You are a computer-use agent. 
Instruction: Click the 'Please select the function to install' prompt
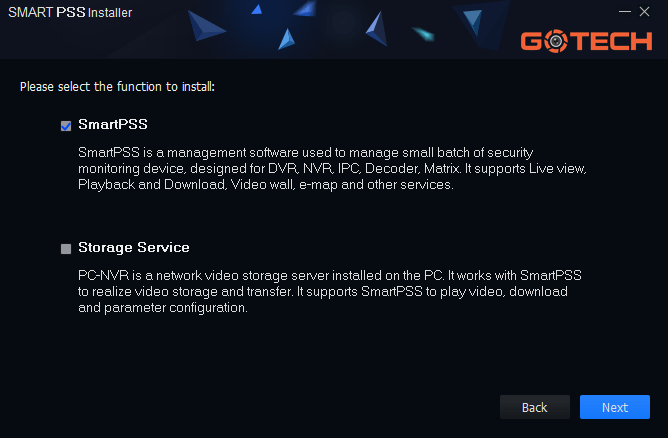coord(117,87)
